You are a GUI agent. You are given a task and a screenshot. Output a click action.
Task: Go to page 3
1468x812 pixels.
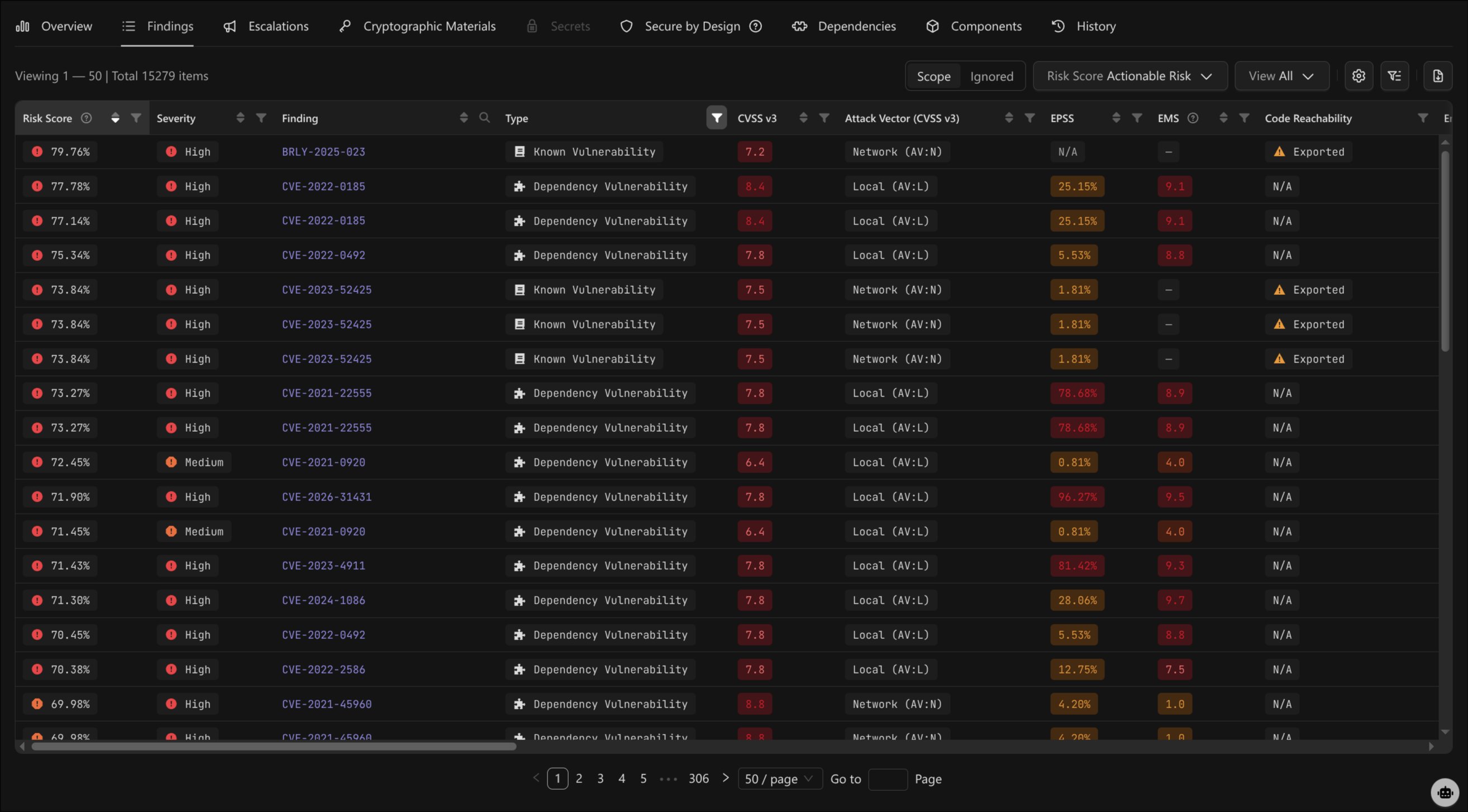[x=600, y=778]
